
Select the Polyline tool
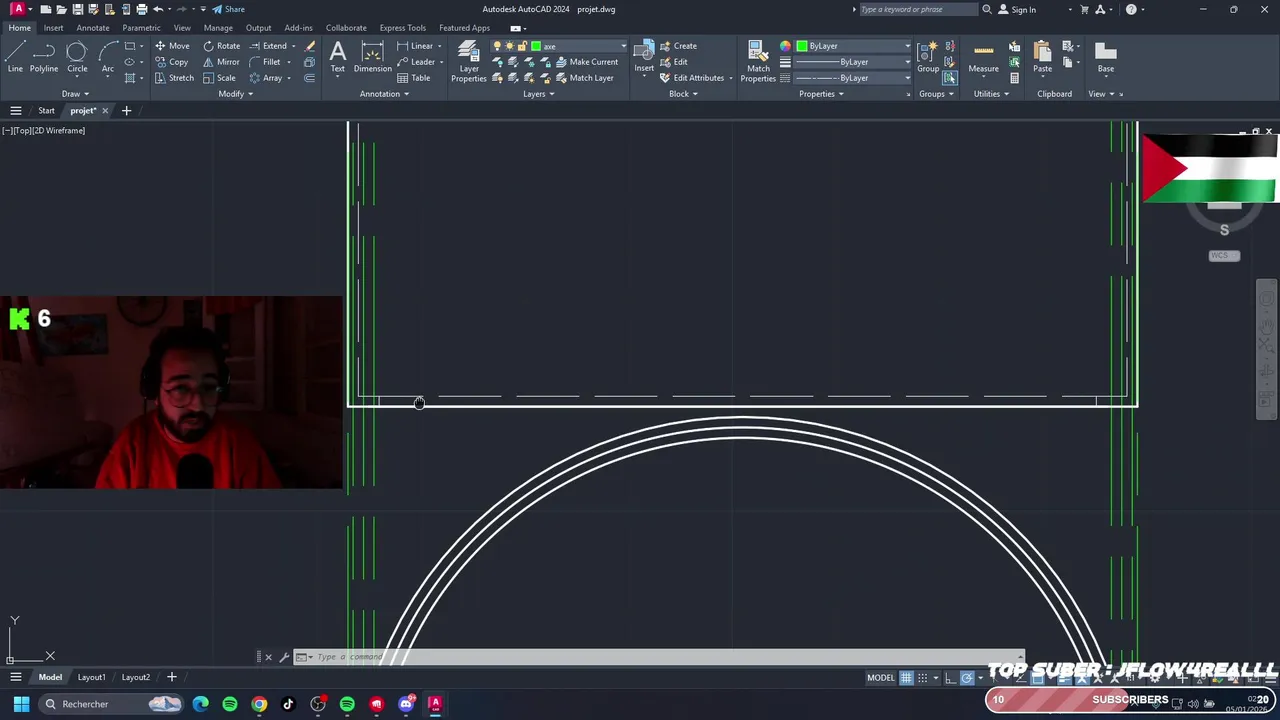tap(44, 57)
